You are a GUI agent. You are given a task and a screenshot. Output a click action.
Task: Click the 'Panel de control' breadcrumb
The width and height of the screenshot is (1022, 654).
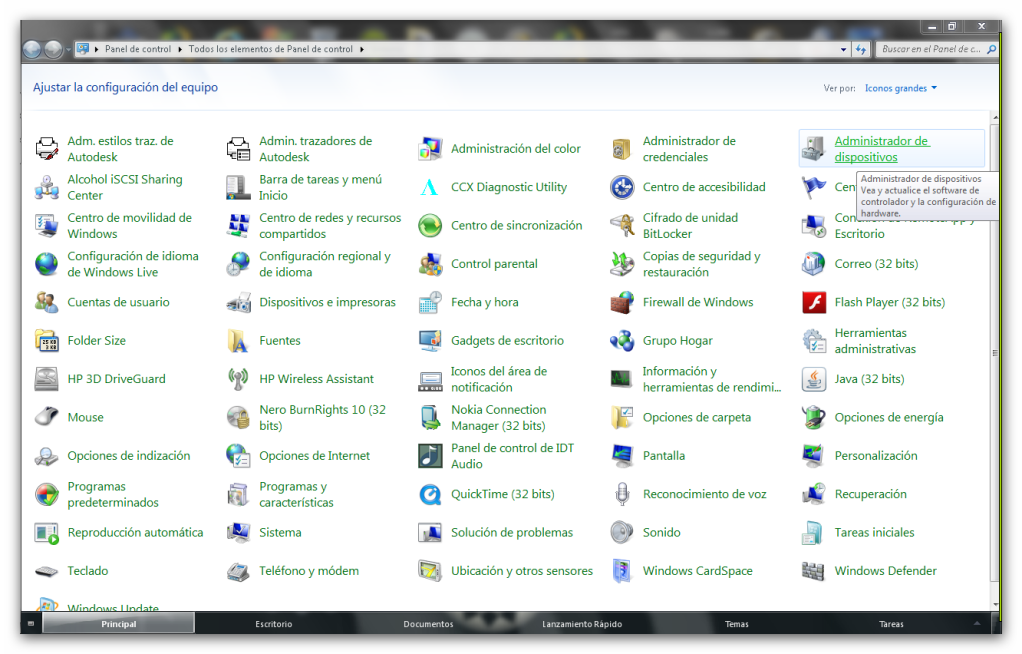point(138,50)
